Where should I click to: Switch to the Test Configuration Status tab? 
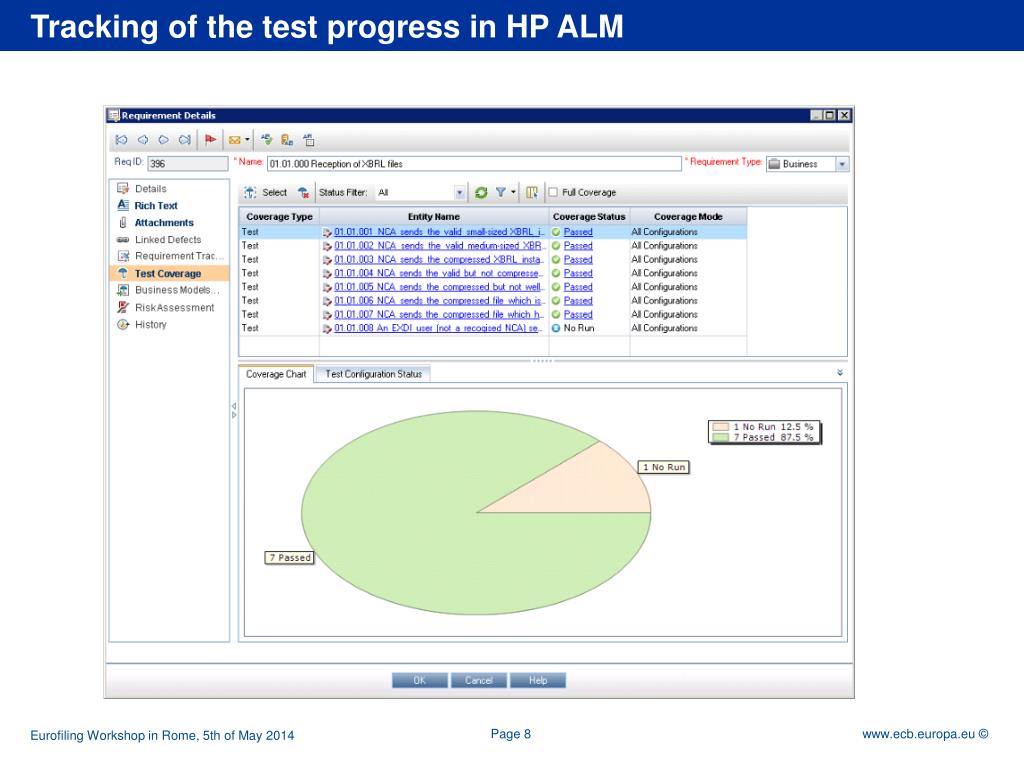[x=374, y=374]
